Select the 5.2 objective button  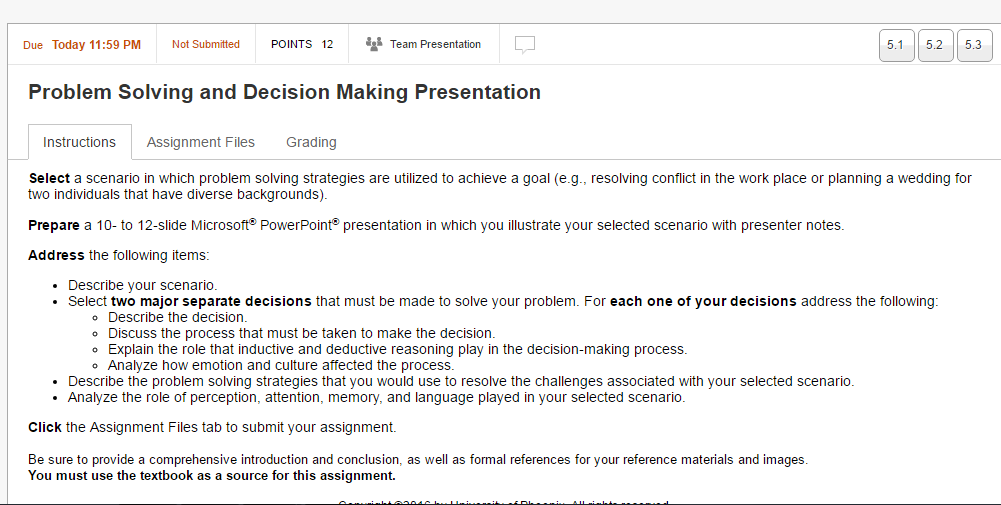tap(935, 45)
